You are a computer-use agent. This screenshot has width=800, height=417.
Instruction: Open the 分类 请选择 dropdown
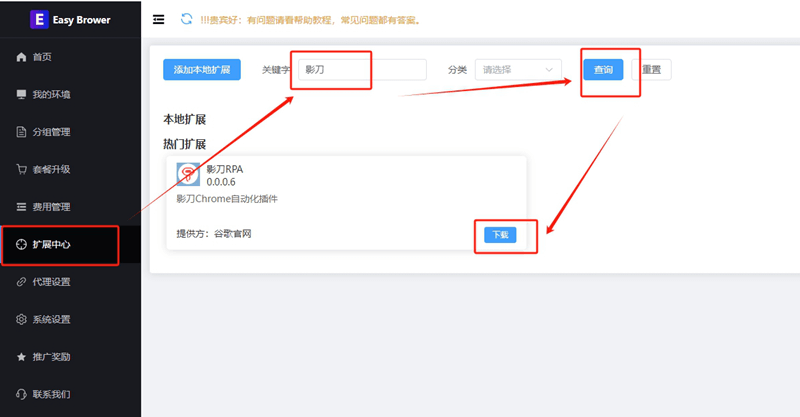tap(518, 70)
